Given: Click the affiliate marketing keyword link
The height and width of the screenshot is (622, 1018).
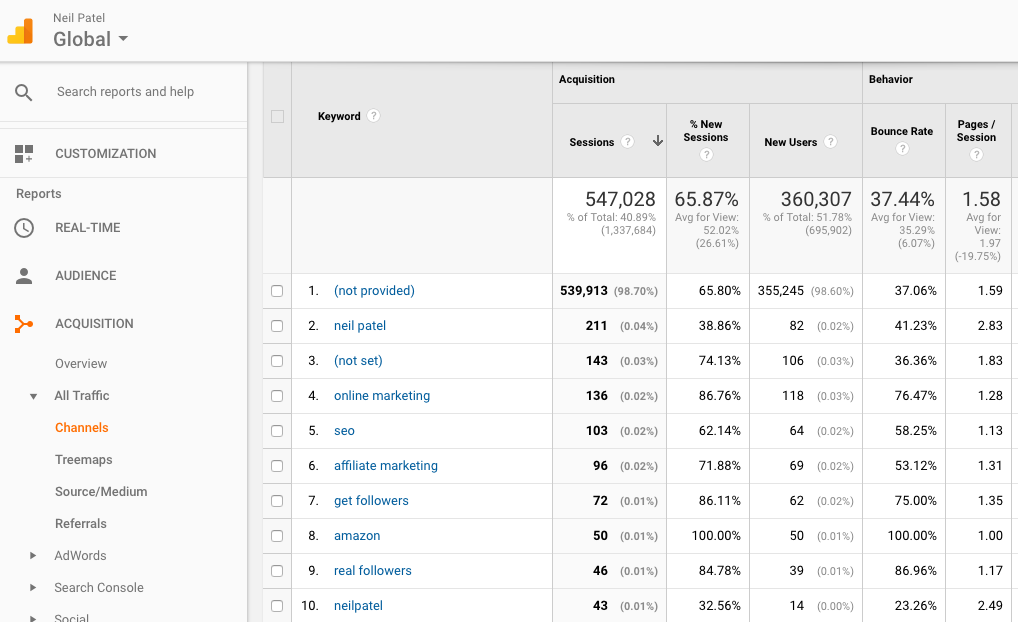Looking at the screenshot, I should [x=385, y=465].
